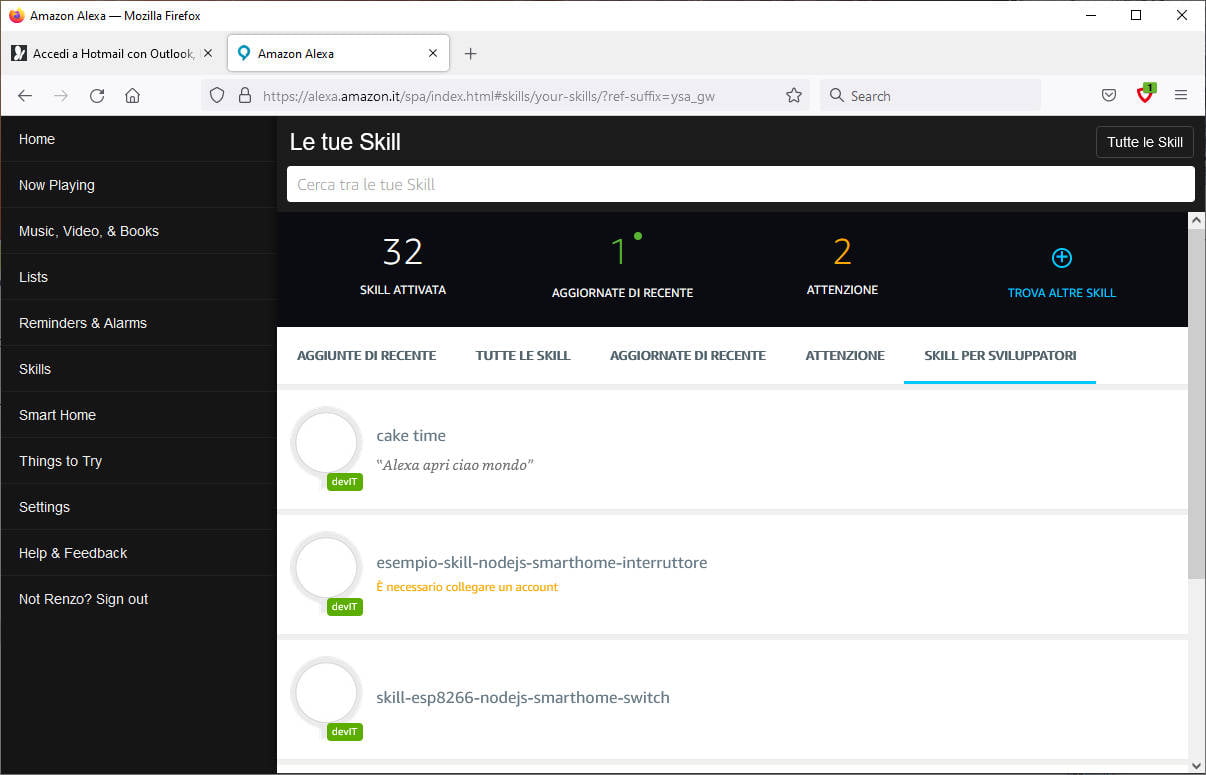Open the ATTENZIONE tab
This screenshot has width=1206, height=775.
pos(844,355)
